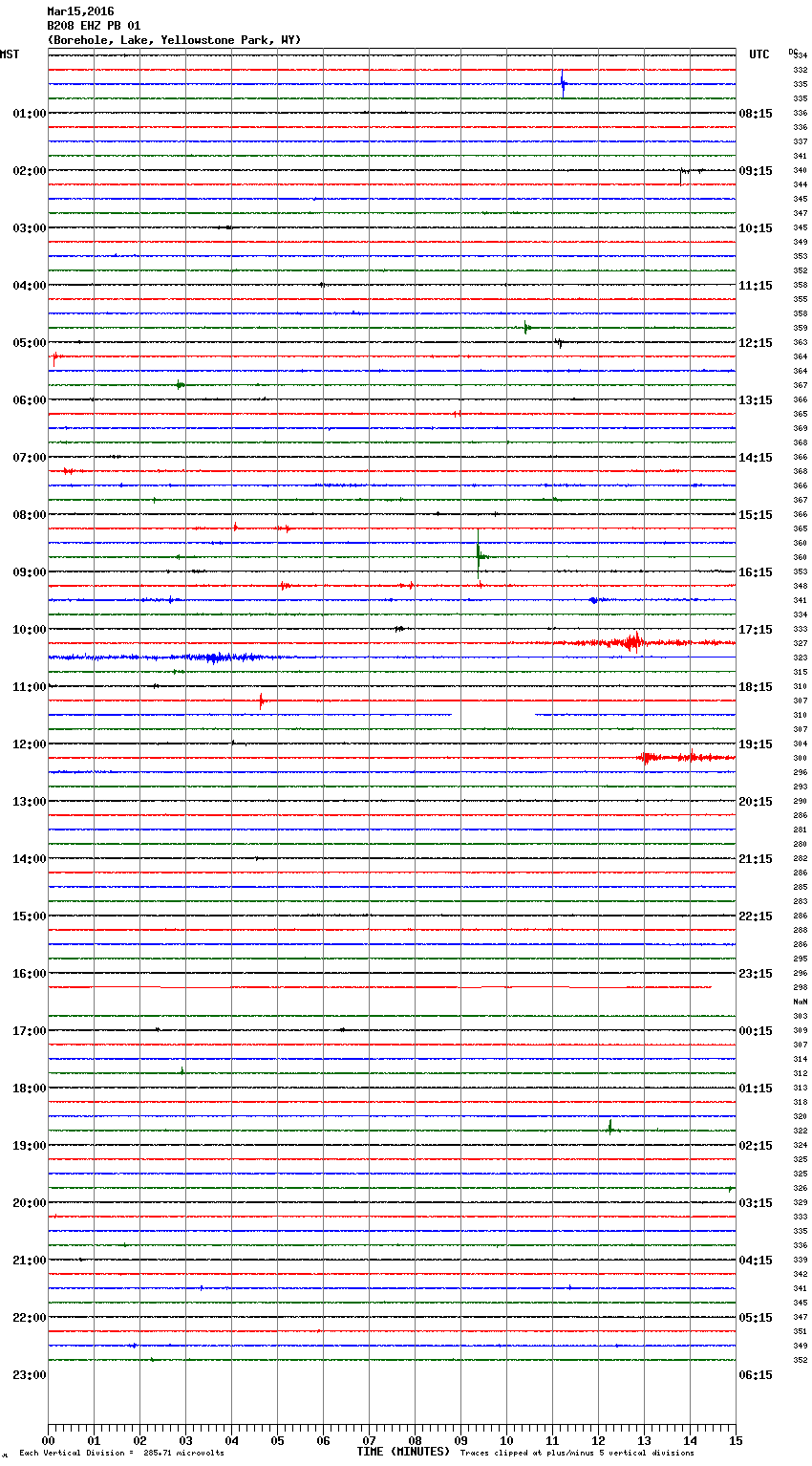Click minute tick label "12" on bottom axis
This screenshot has height=1466, width=812.
click(x=598, y=1440)
